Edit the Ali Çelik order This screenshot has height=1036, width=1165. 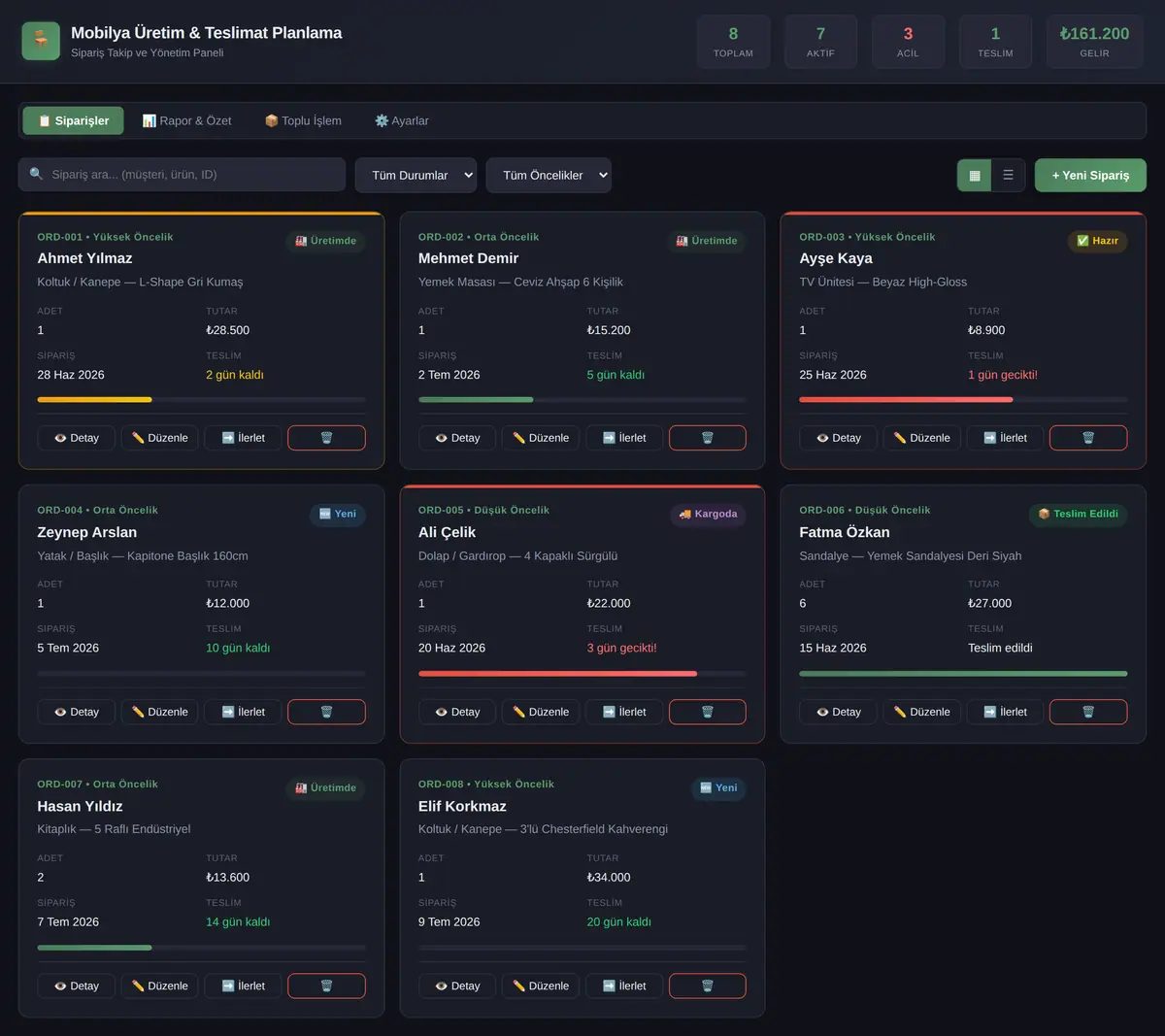541,712
